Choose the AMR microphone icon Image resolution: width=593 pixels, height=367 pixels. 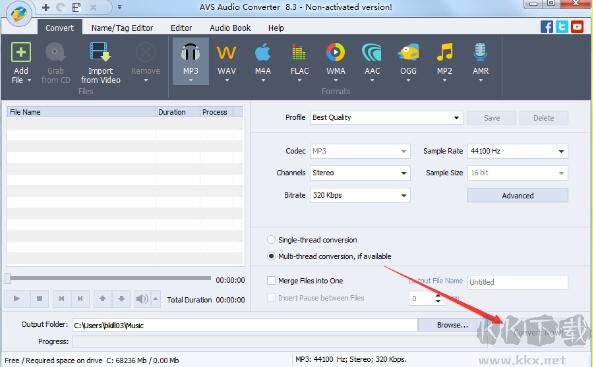point(480,52)
